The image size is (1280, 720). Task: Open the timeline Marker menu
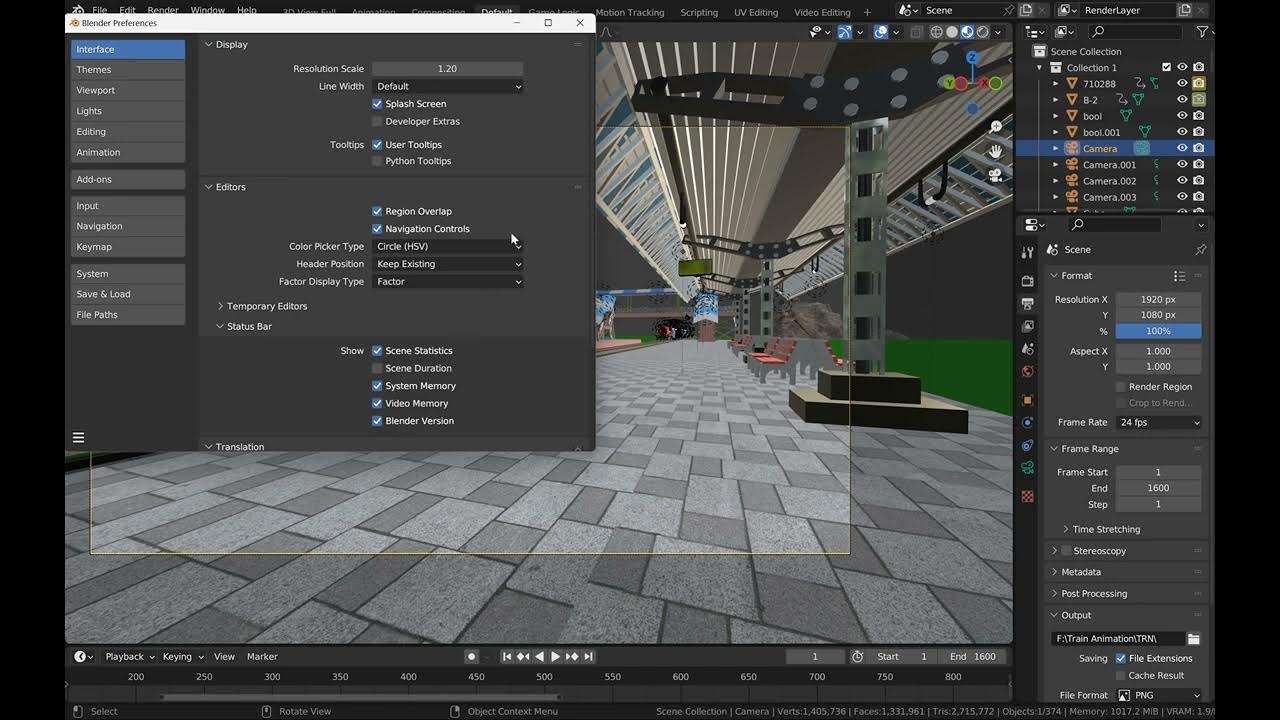point(262,657)
